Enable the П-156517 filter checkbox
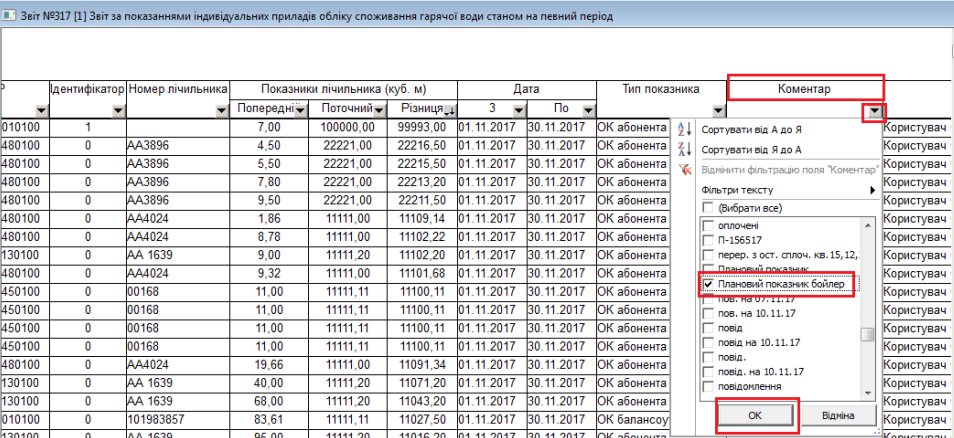Screen dimensions: 954x438 pos(709,241)
